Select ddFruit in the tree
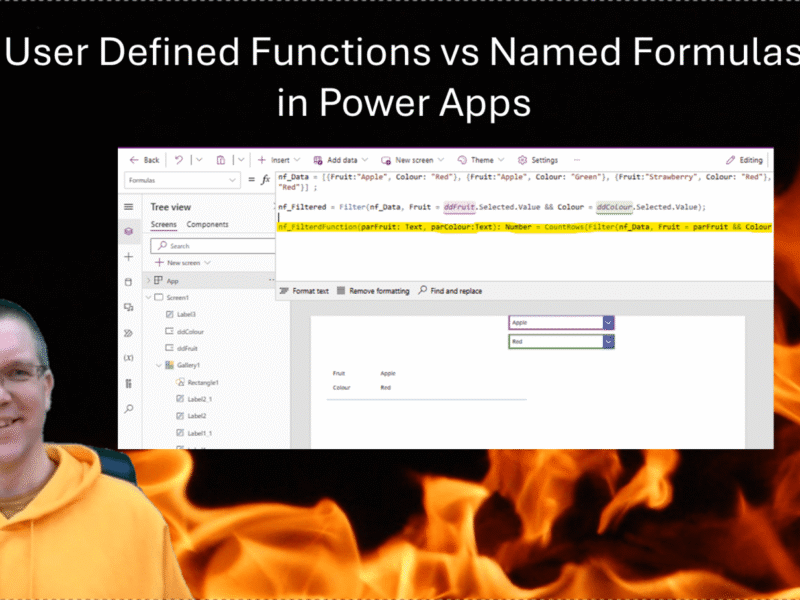 pyautogui.click(x=187, y=348)
